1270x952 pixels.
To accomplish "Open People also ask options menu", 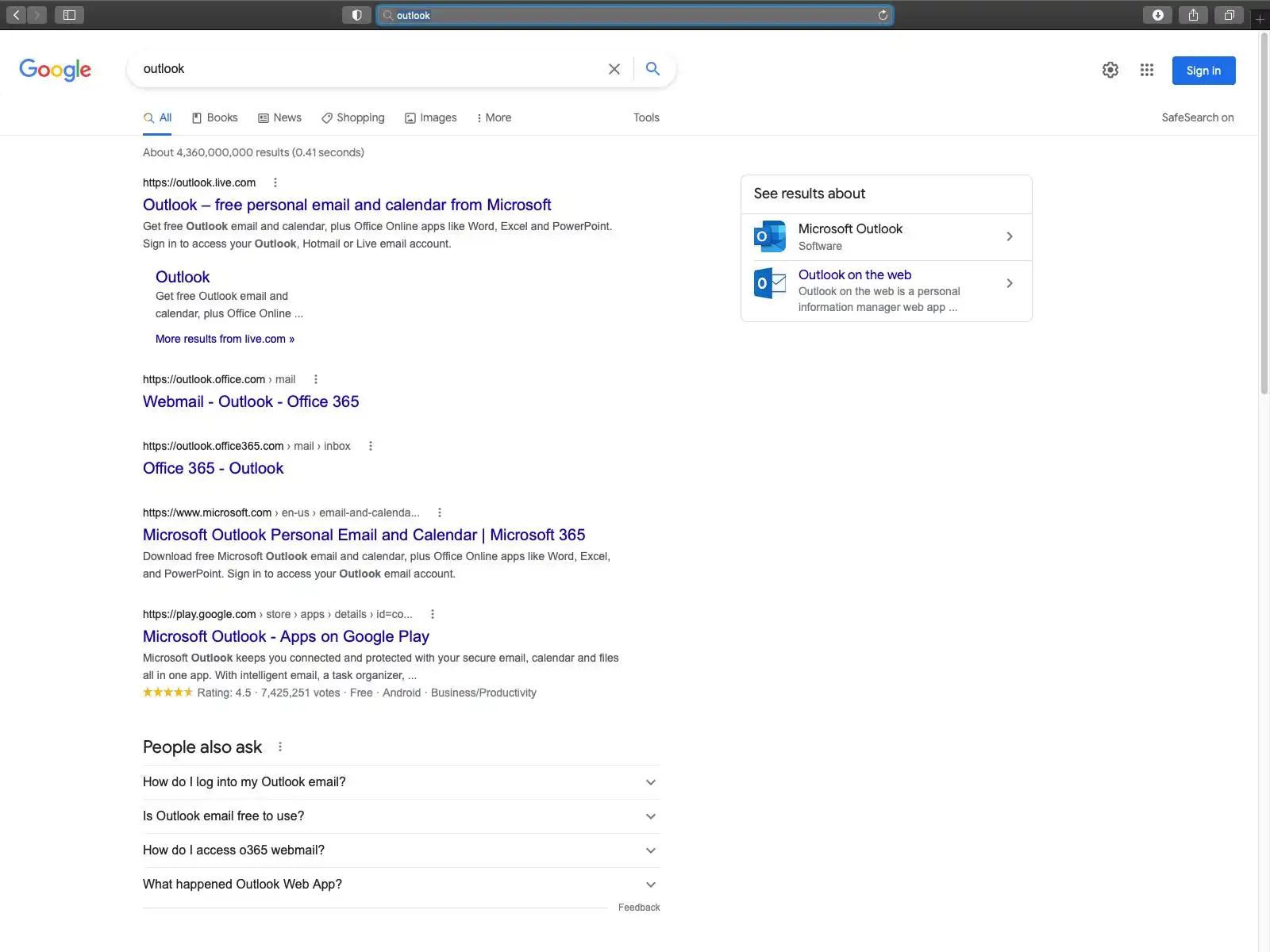I will coord(280,747).
